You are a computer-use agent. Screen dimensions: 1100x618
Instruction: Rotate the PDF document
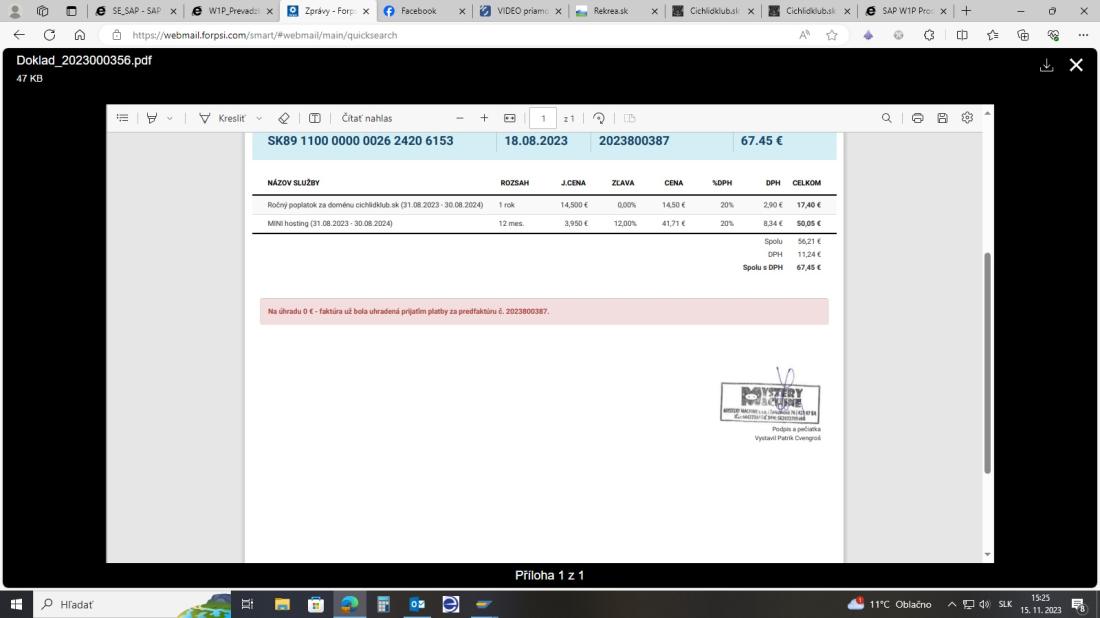599,118
